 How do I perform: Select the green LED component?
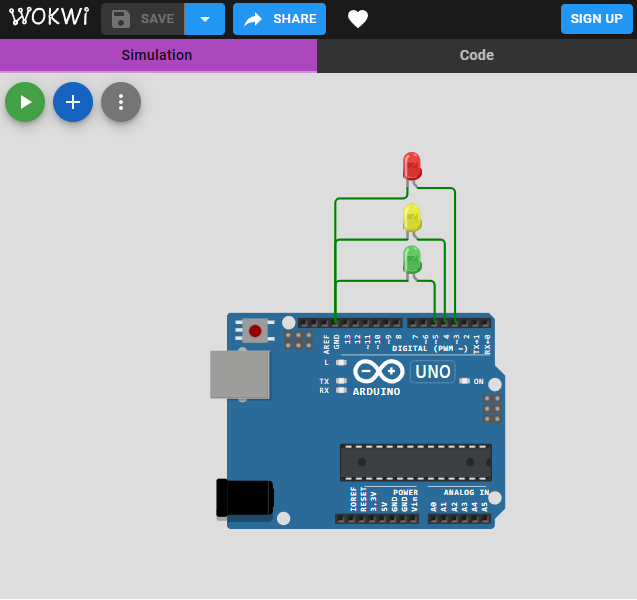tap(411, 260)
